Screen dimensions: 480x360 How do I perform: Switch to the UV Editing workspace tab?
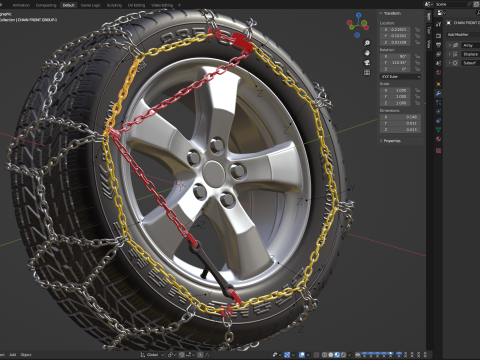tap(136, 5)
